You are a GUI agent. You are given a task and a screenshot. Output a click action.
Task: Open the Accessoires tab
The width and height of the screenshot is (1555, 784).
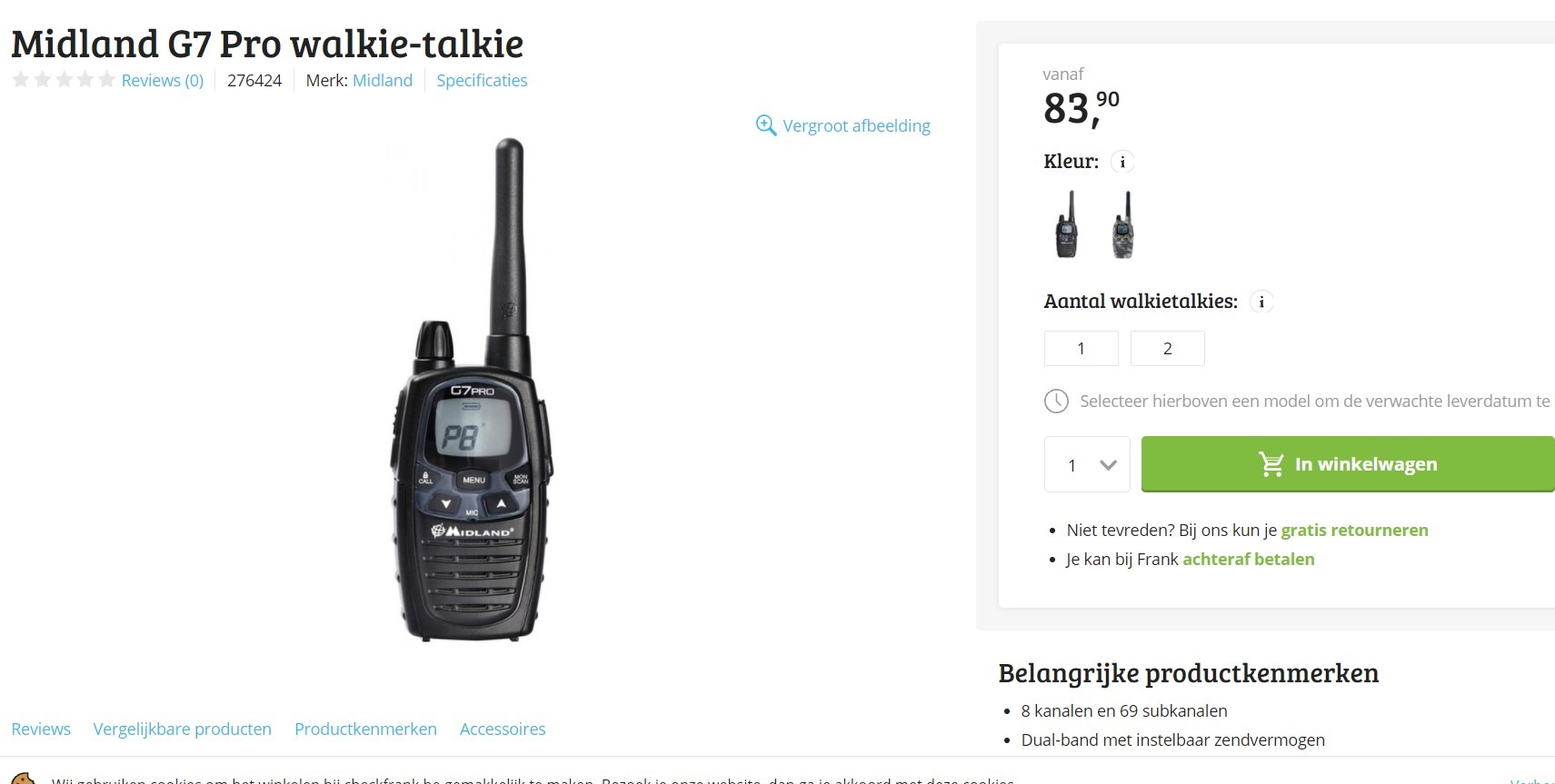(x=503, y=729)
